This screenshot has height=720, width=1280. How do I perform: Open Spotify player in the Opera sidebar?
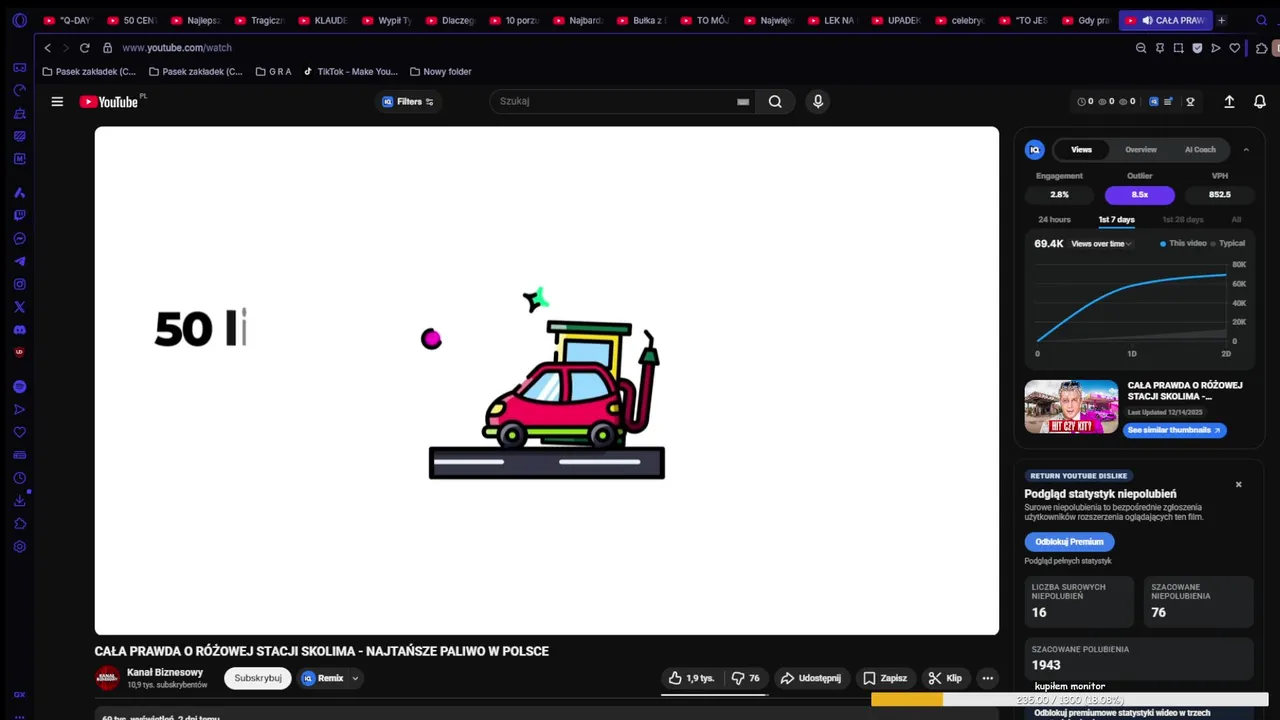pyautogui.click(x=19, y=386)
